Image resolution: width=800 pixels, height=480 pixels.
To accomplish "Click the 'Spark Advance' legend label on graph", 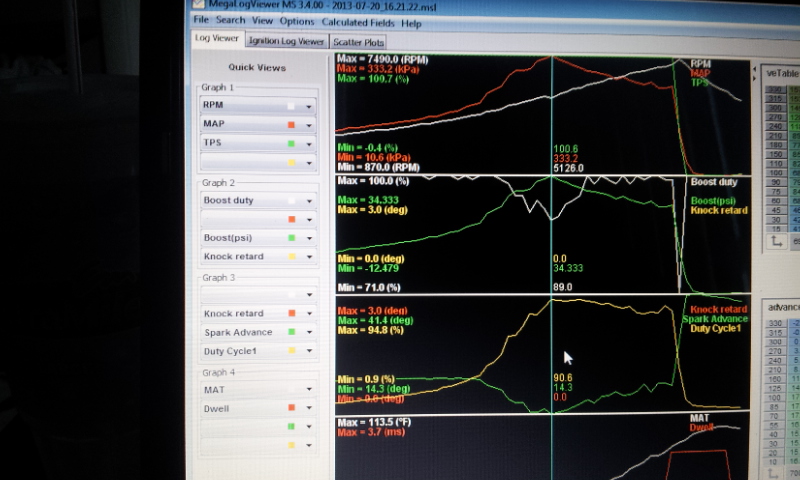I will pyautogui.click(x=715, y=319).
